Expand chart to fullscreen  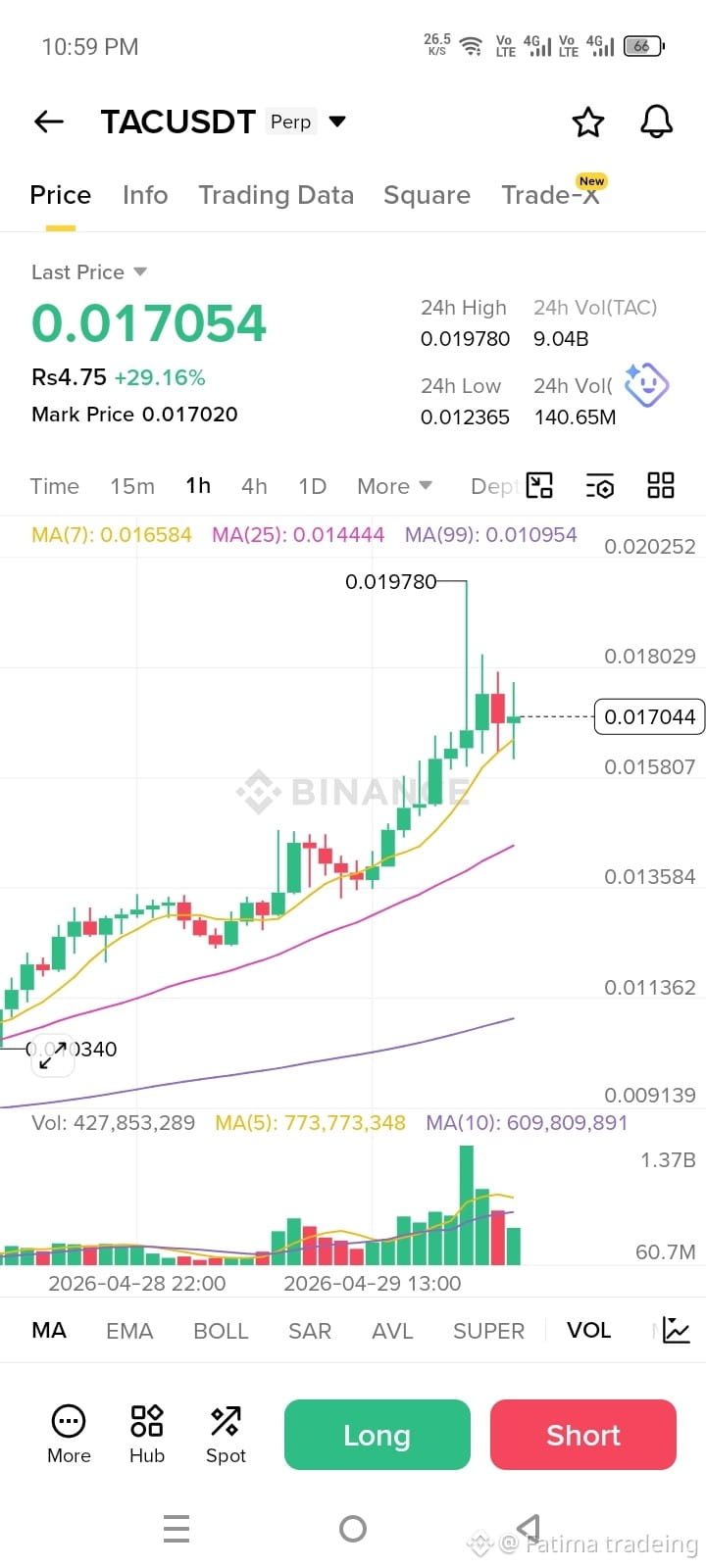click(x=53, y=1054)
